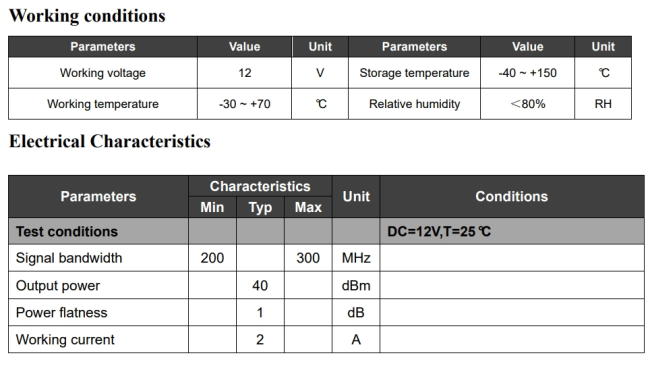The image size is (650, 366).
Task: Click the Relative humidity cell
Action: click(x=414, y=104)
